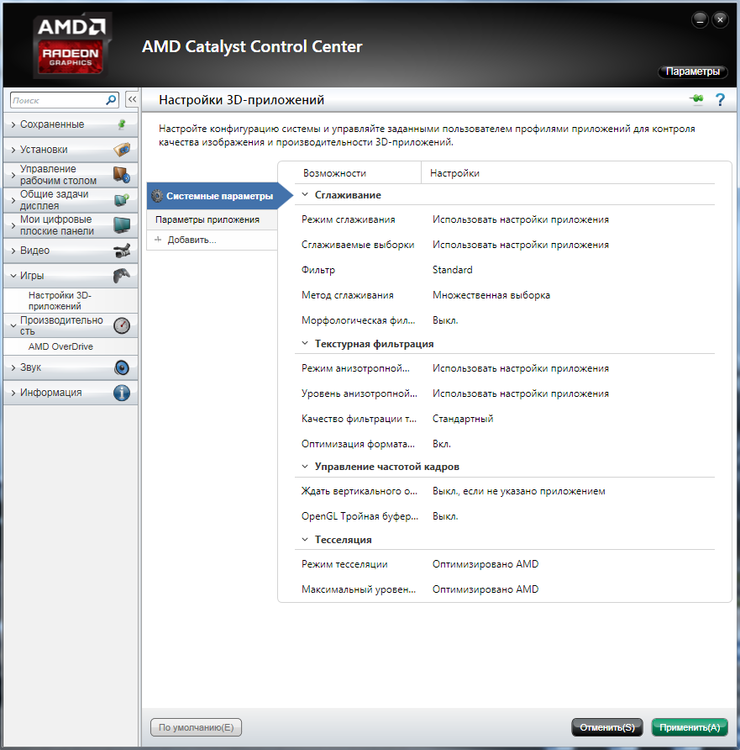Screen dimensions: 740x750
Task: Collapse the Производительность section
Action: pyautogui.click(x=13, y=326)
